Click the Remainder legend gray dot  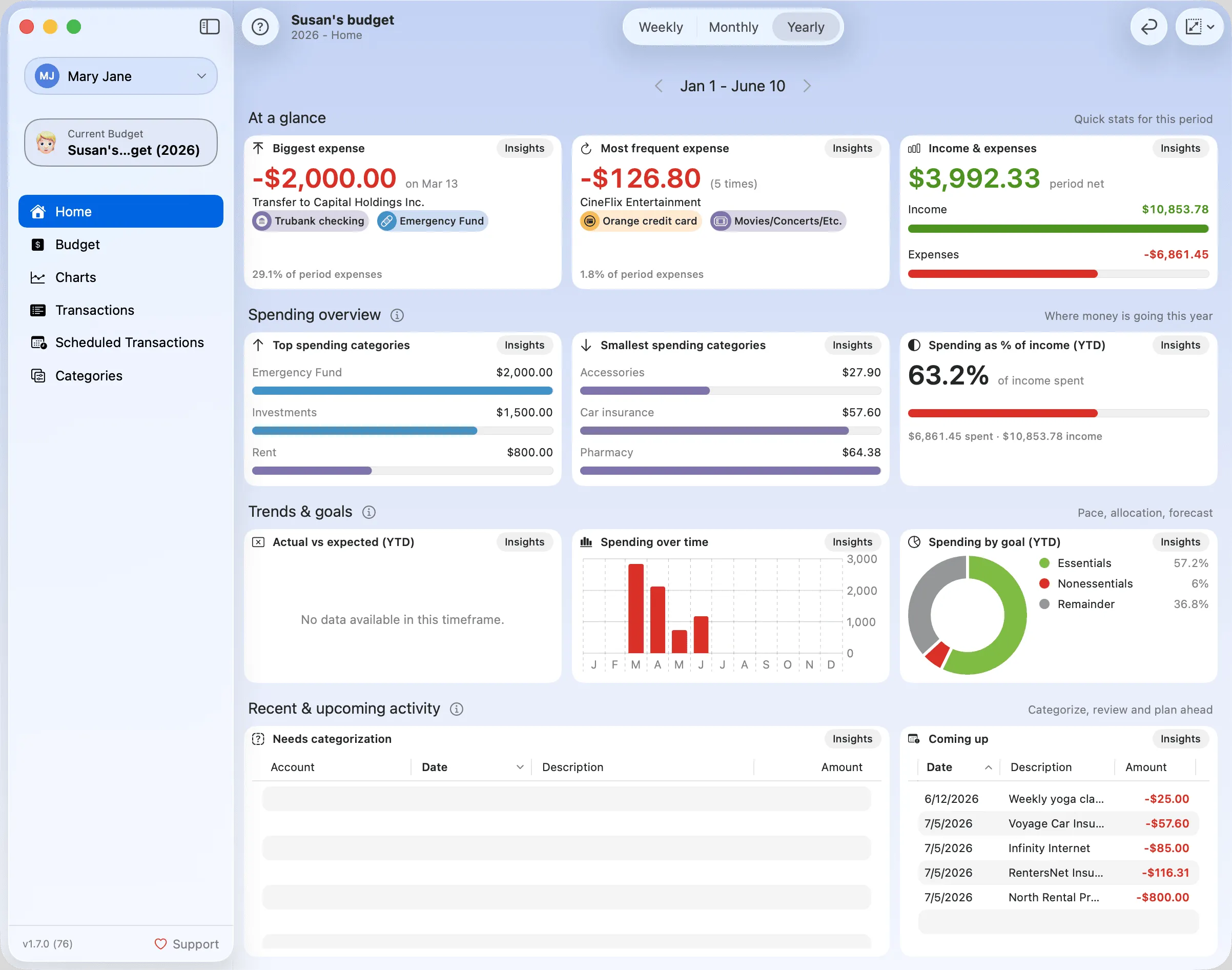(x=1043, y=604)
